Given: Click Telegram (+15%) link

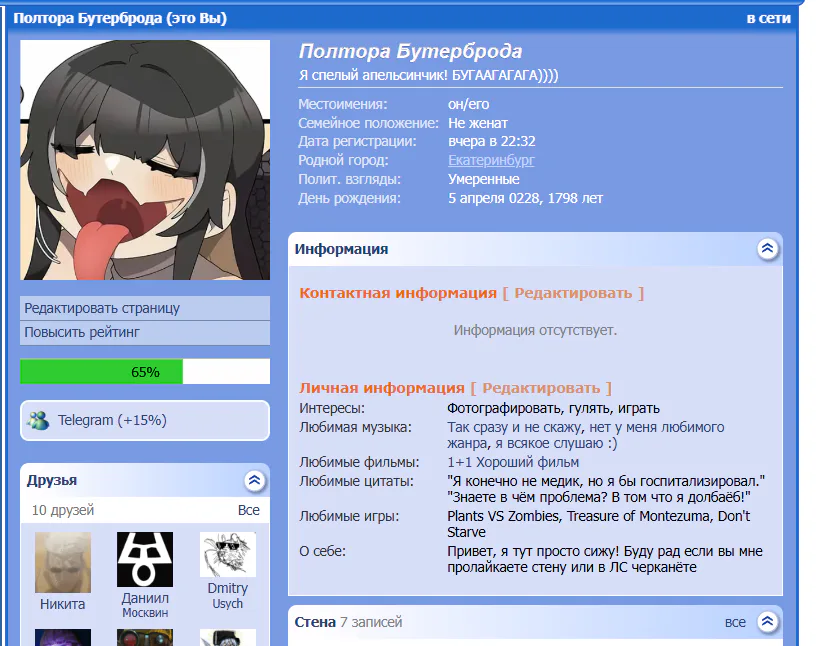Looking at the screenshot, I should click(x=112, y=420).
